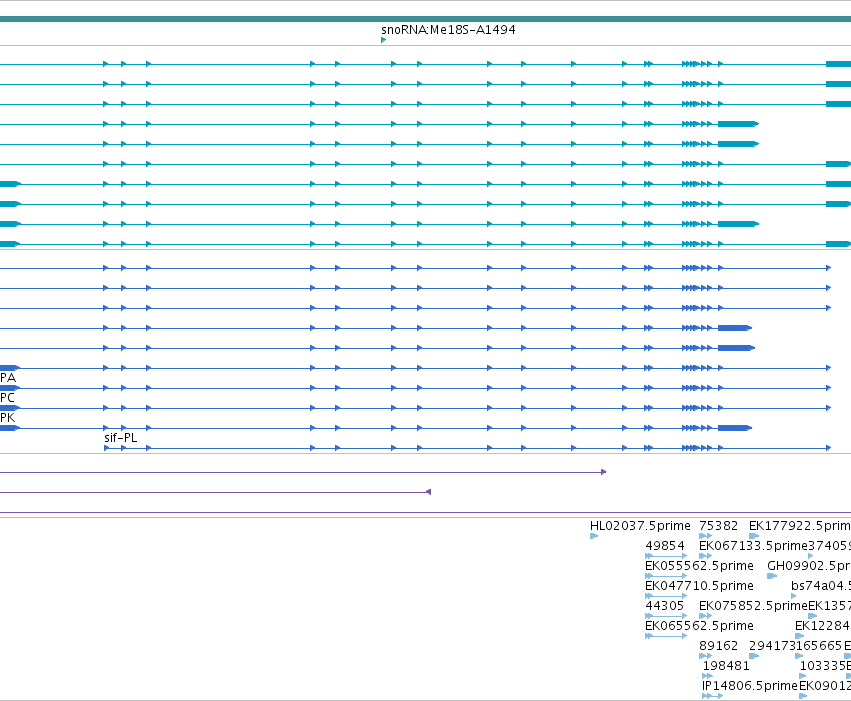Select the small snoRNA arrow glyph under snoRNA:Me18S-A1494

(384, 40)
